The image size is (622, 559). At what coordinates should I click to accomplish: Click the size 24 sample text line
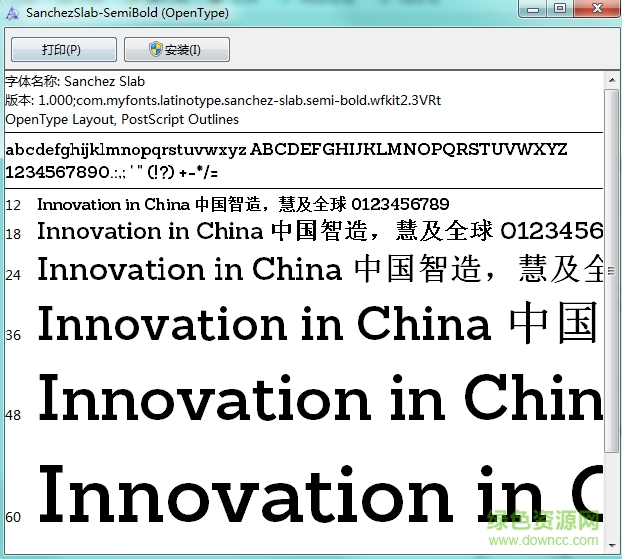tap(320, 269)
